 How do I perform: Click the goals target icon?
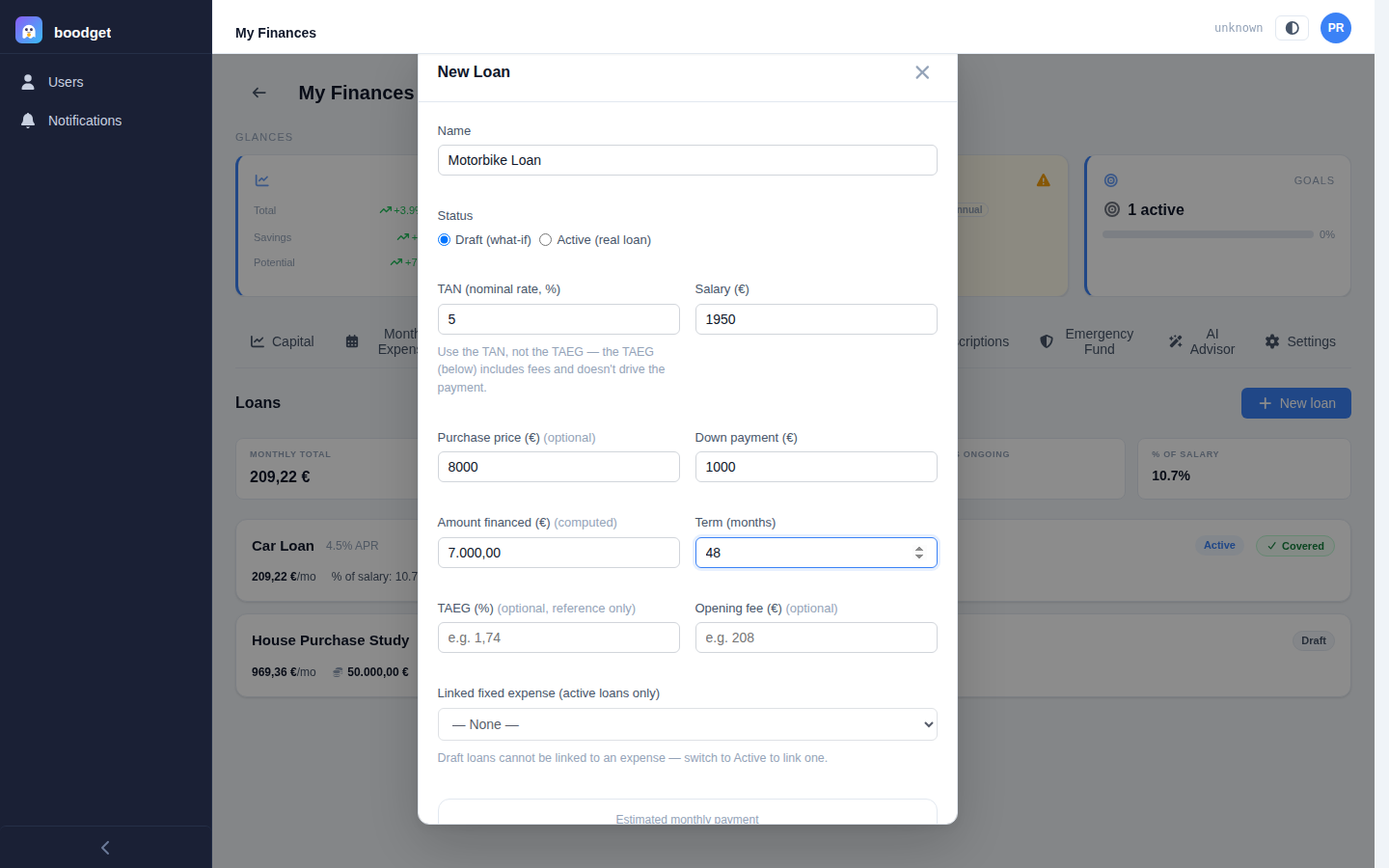pyautogui.click(x=1111, y=180)
